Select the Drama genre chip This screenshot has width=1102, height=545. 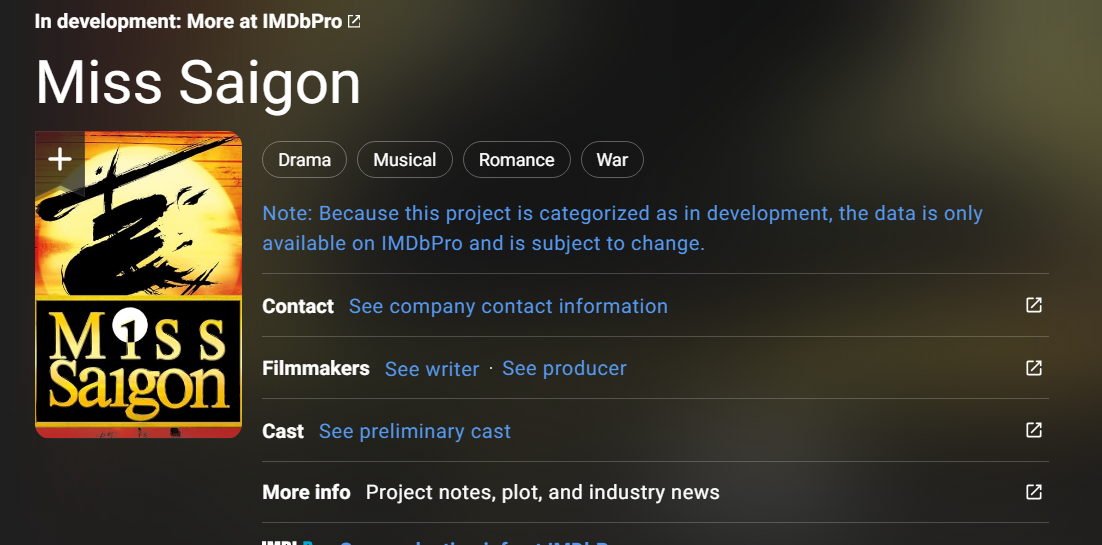click(x=304, y=160)
